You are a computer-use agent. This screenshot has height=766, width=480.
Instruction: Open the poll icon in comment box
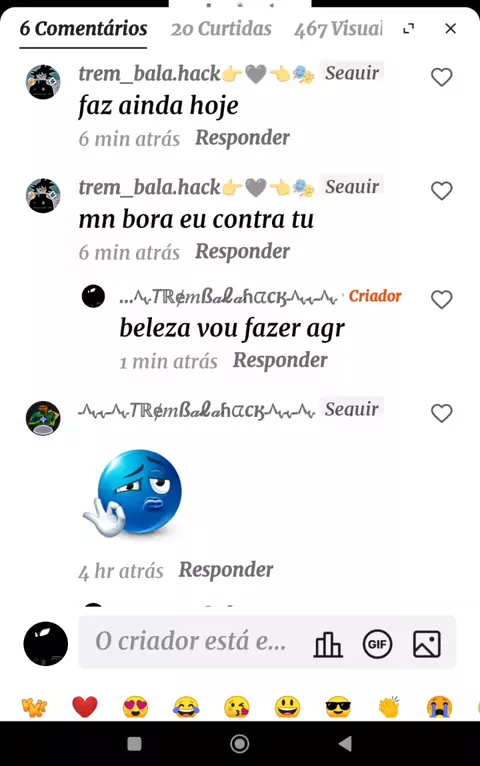328,644
